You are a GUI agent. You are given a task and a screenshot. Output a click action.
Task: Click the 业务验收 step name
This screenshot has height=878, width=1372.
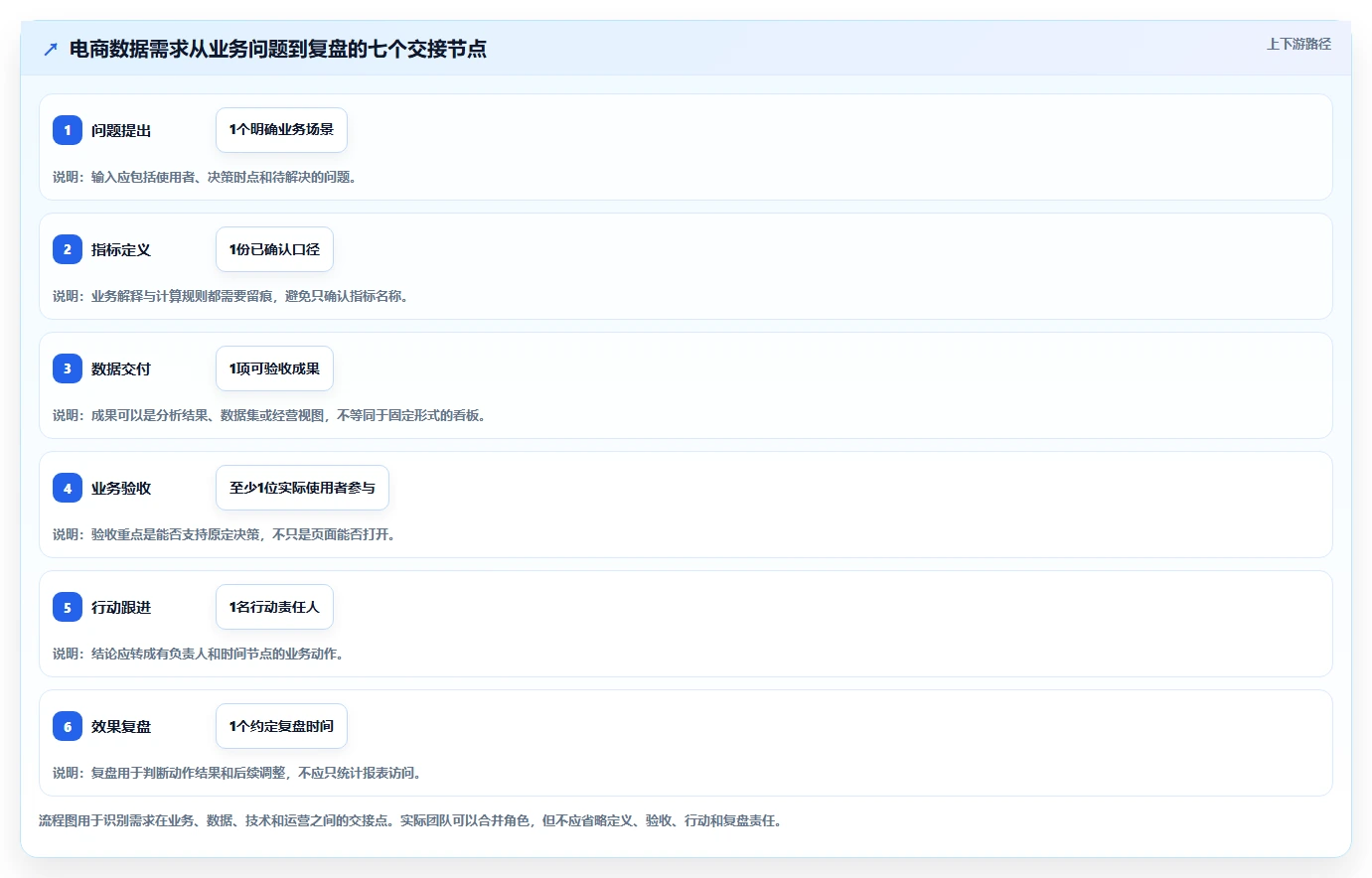(x=121, y=488)
